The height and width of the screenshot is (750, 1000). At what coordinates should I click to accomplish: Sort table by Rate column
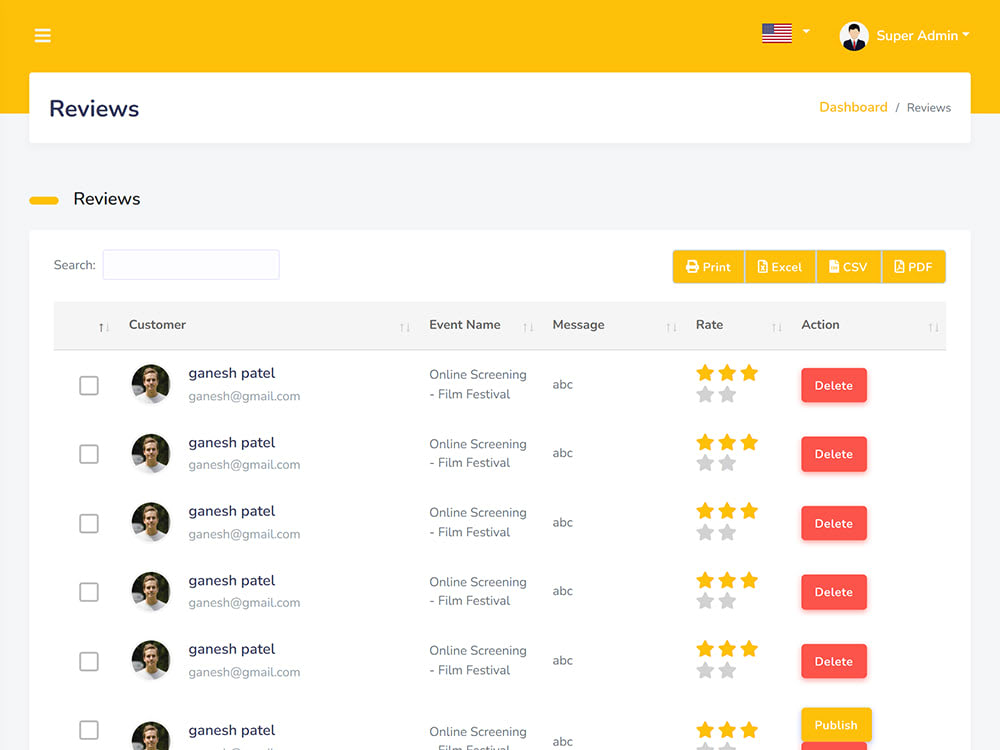776,327
